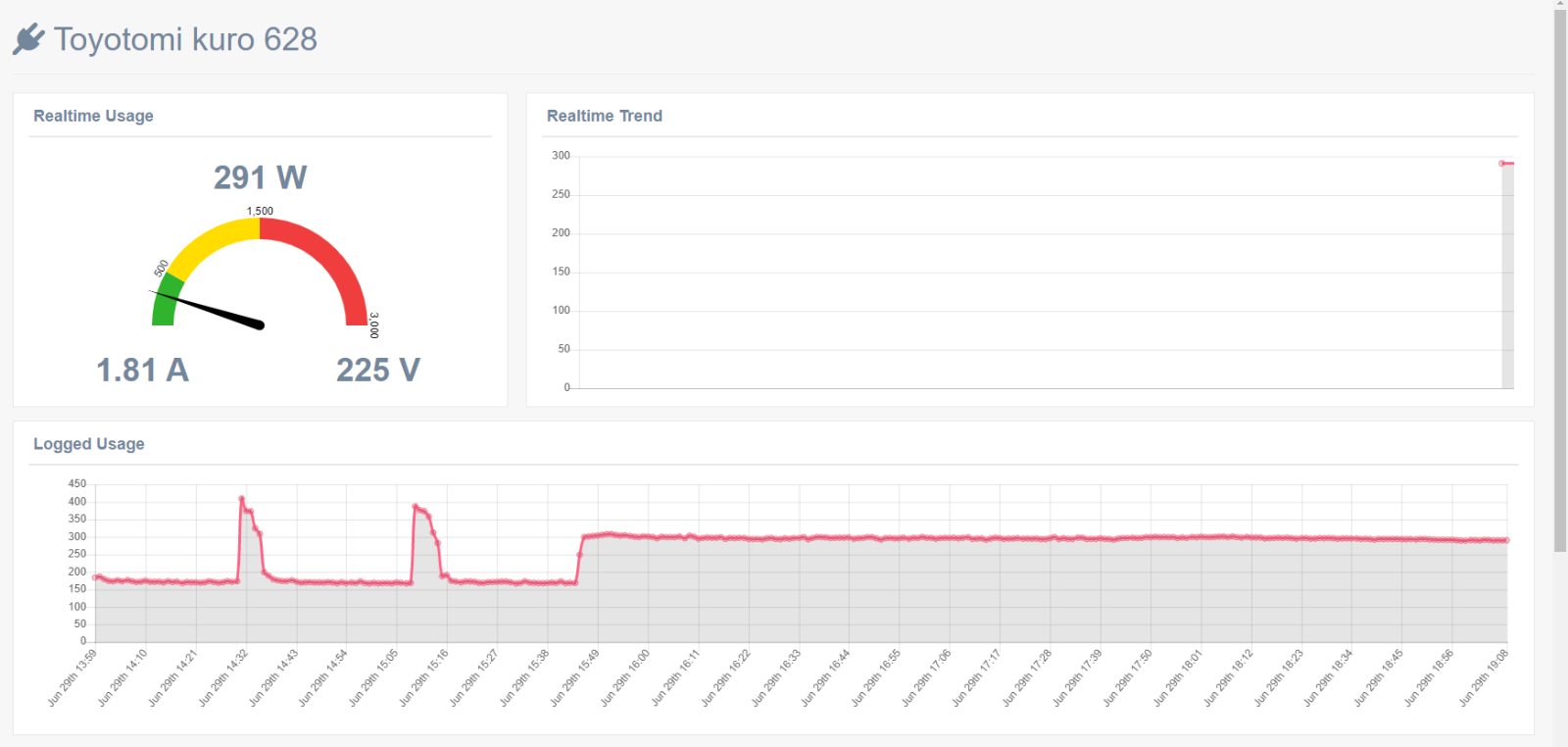The image size is (1568, 747).
Task: Click the Toyotomi kuro 628 page title
Action: pyautogui.click(x=185, y=39)
